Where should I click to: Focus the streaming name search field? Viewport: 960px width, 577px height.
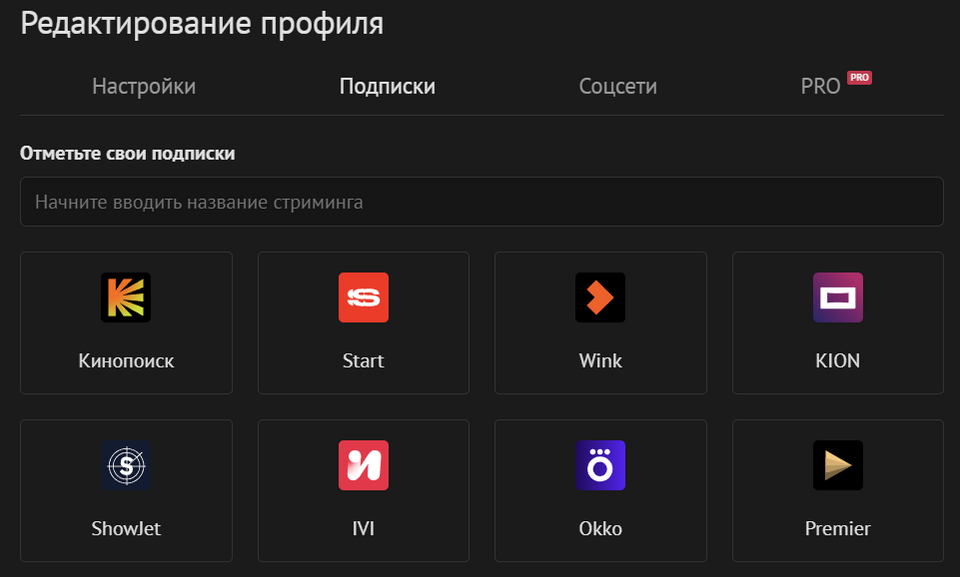481,202
